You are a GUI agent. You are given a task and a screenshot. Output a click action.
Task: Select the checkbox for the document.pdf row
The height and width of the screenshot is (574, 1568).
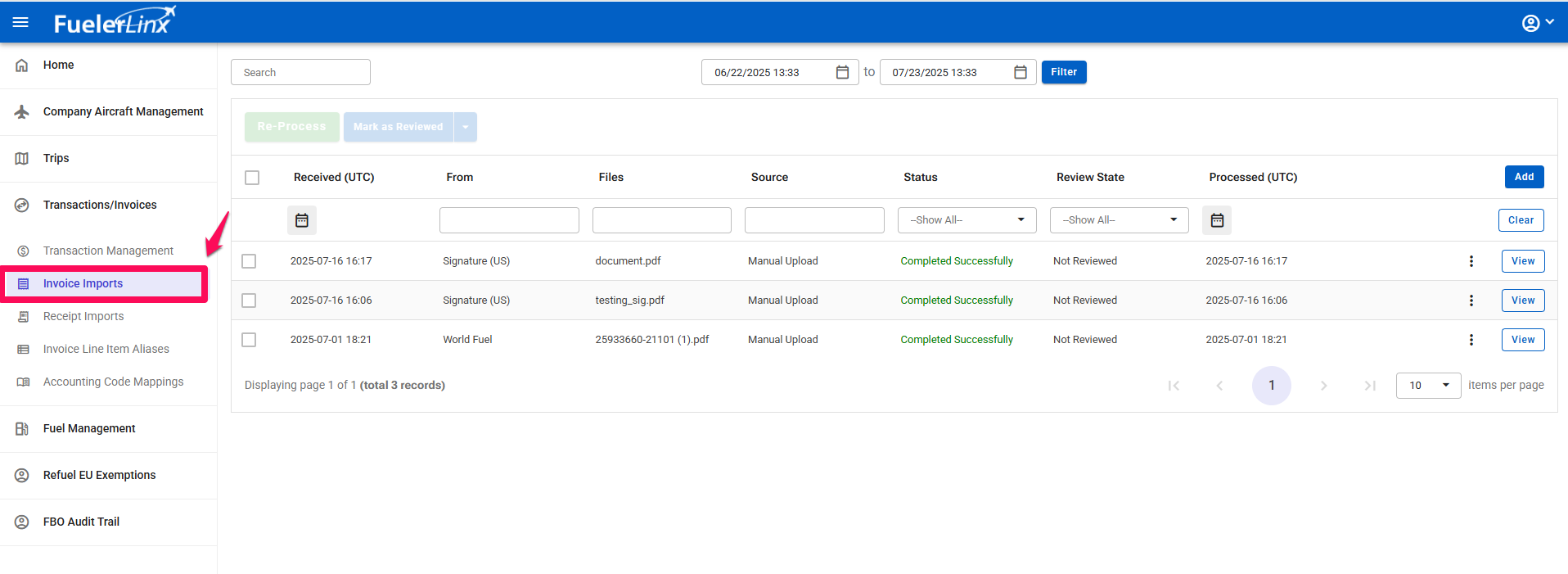pyautogui.click(x=249, y=261)
